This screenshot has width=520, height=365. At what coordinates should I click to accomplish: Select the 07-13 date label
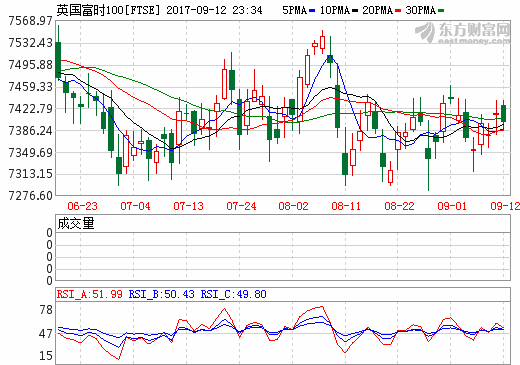188,206
